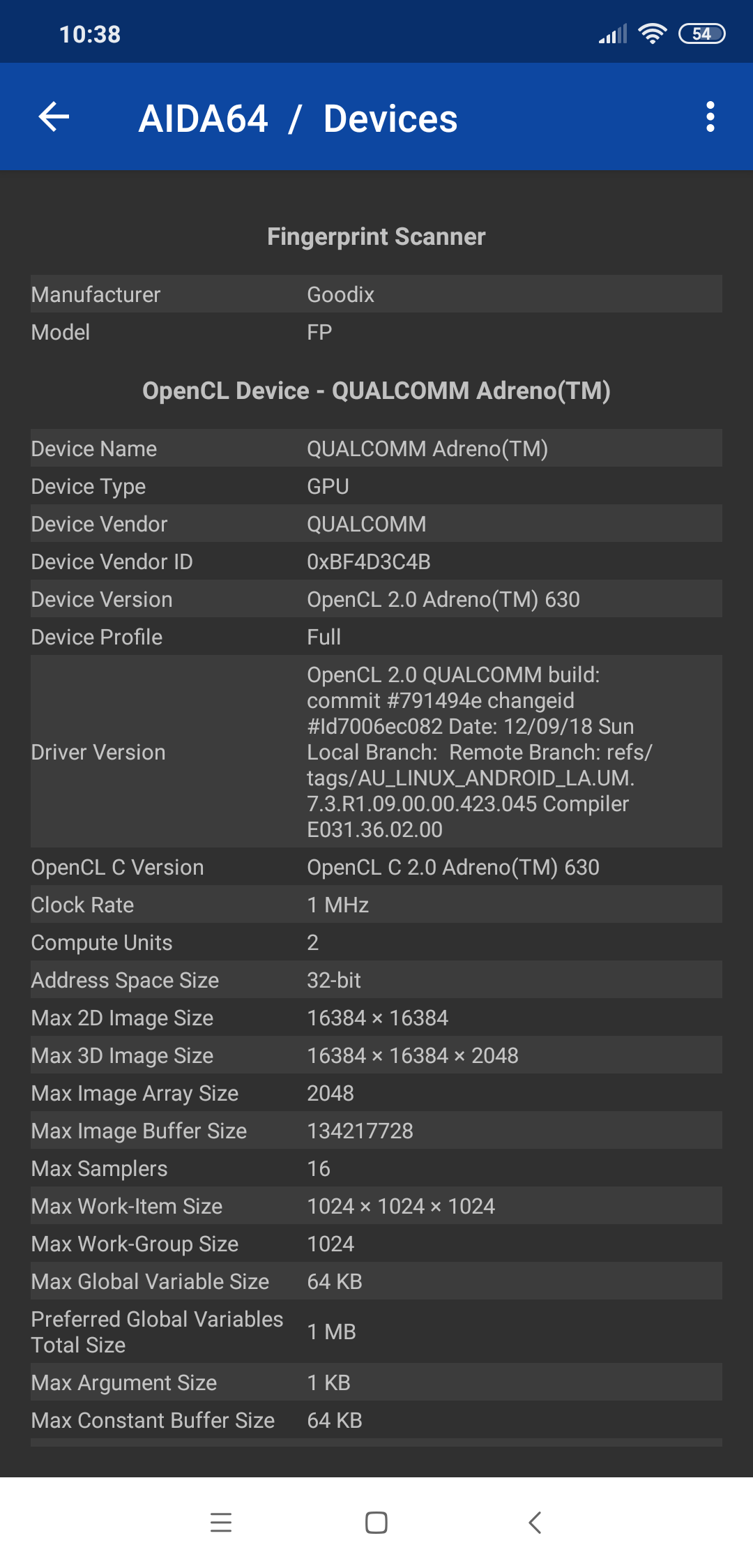Tap the OpenCL Device QUALCOMM Adreno section header
The height and width of the screenshot is (1568, 753).
[376, 391]
